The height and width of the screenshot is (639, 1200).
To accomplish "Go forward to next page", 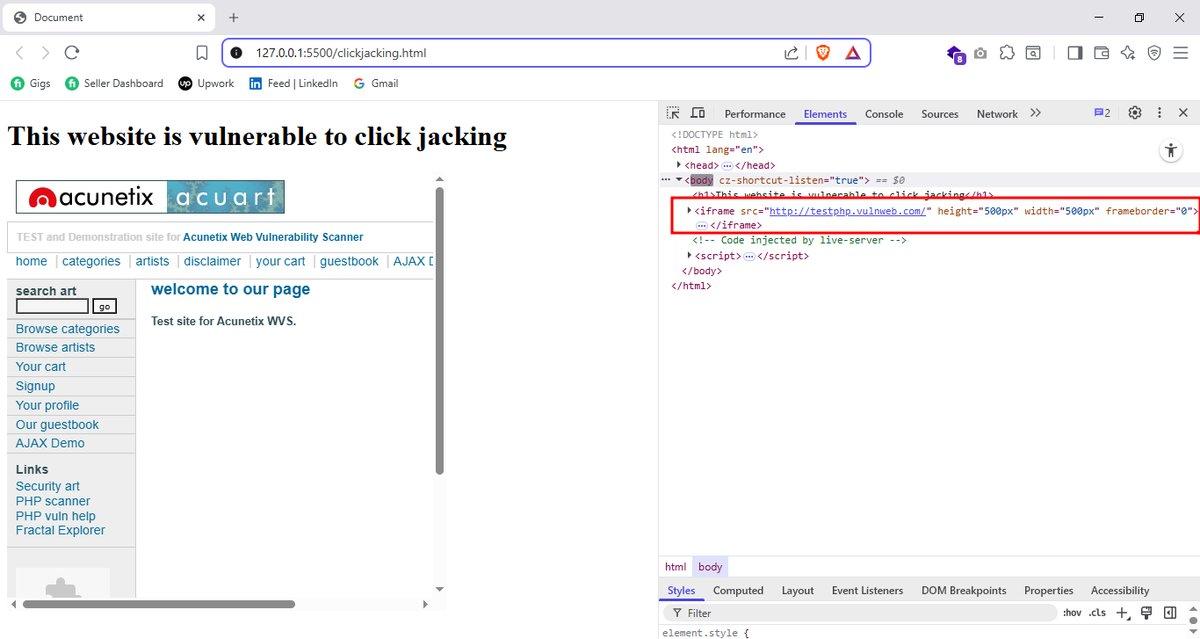I will pyautogui.click(x=45, y=53).
